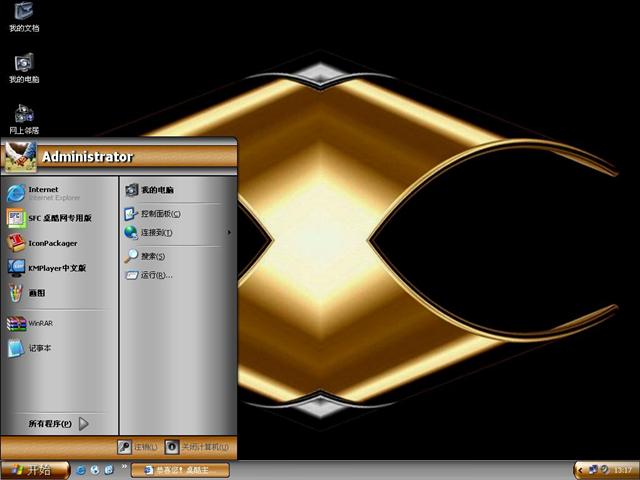Click the Administrator user picture
The height and width of the screenshot is (480, 640).
(19, 157)
